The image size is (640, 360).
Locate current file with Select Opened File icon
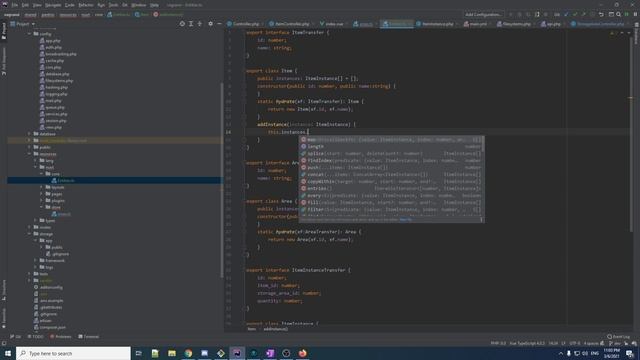pos(182,24)
